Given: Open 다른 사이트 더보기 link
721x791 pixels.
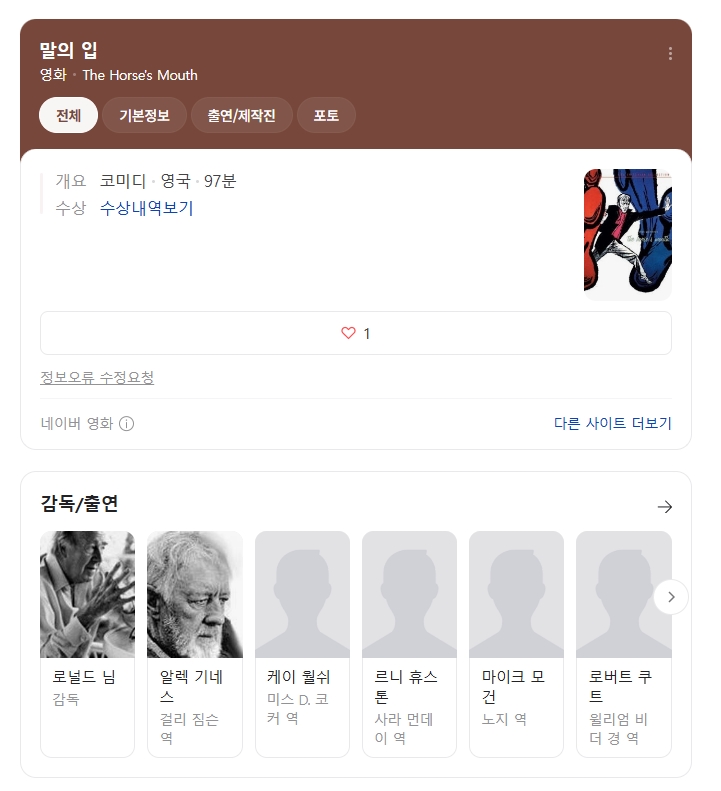Looking at the screenshot, I should pos(613,423).
